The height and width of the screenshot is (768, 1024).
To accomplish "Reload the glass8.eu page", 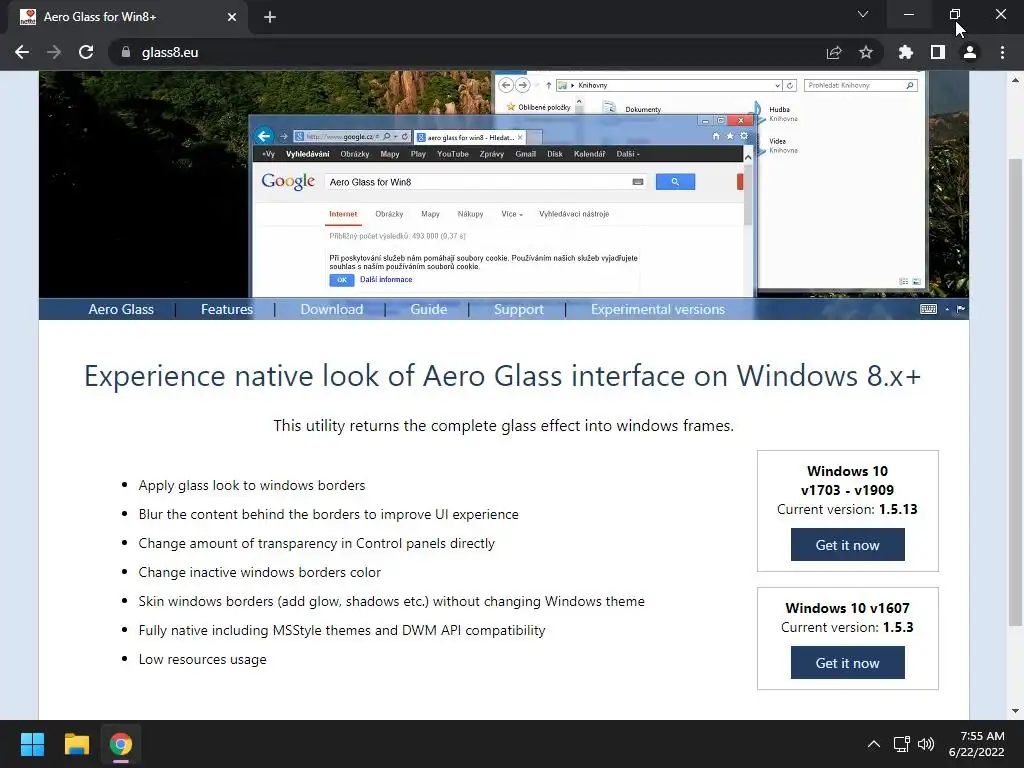I will [x=86, y=52].
